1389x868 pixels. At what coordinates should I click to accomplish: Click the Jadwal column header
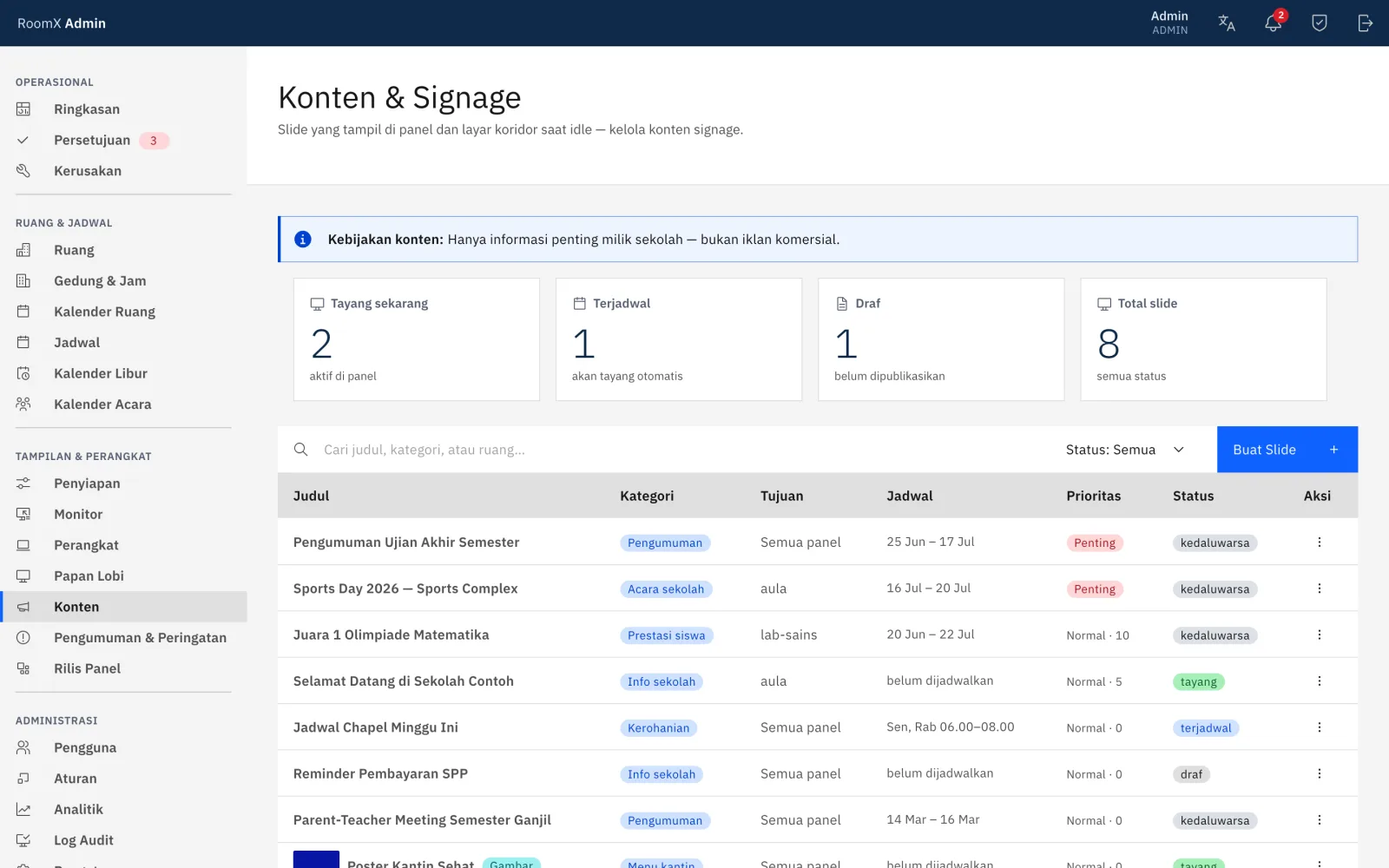click(910, 496)
